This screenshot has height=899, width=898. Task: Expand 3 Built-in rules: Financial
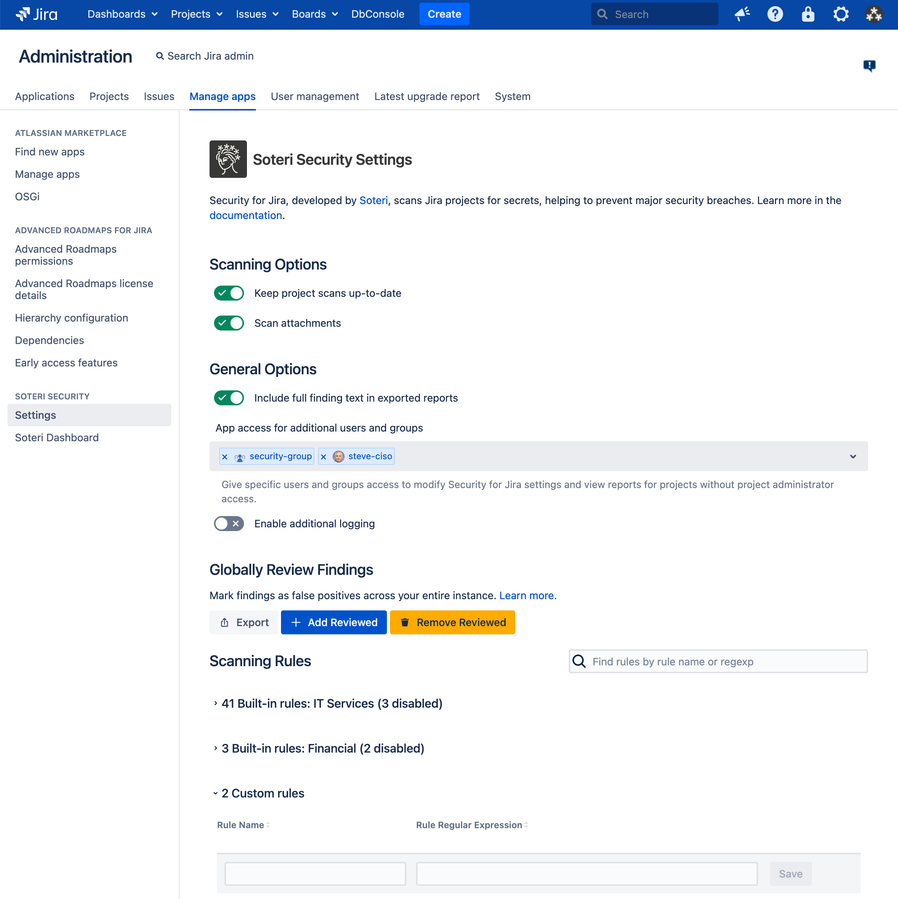[x=319, y=748]
